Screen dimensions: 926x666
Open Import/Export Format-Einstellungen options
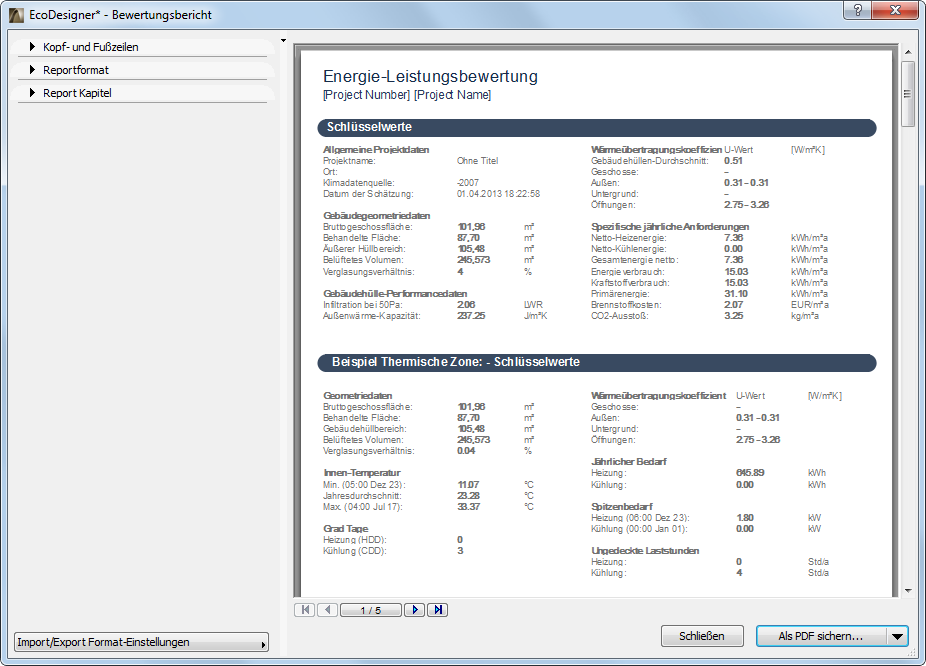139,643
